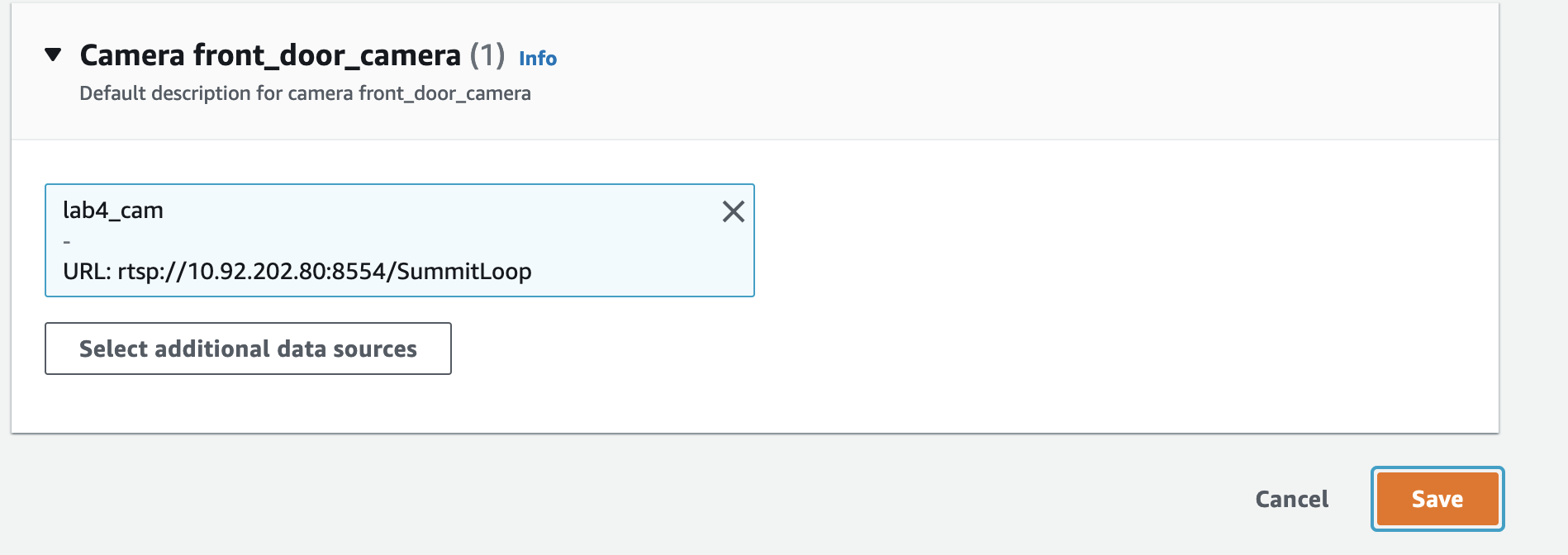Click the default description text under heading
The height and width of the screenshot is (555, 1568).
click(305, 93)
